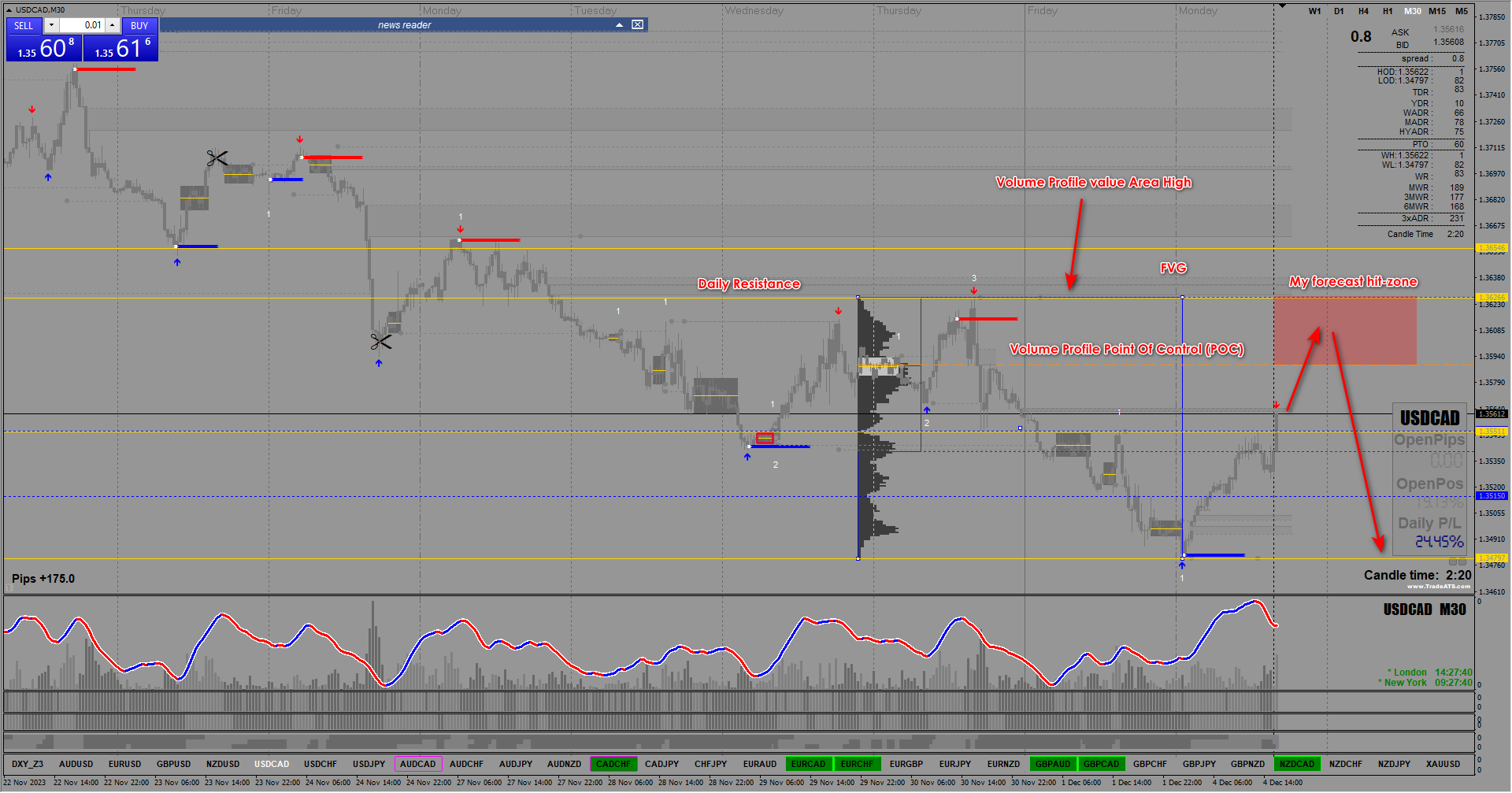Click the Pips +175.0 readout
1512x793 pixels.
coord(43,579)
